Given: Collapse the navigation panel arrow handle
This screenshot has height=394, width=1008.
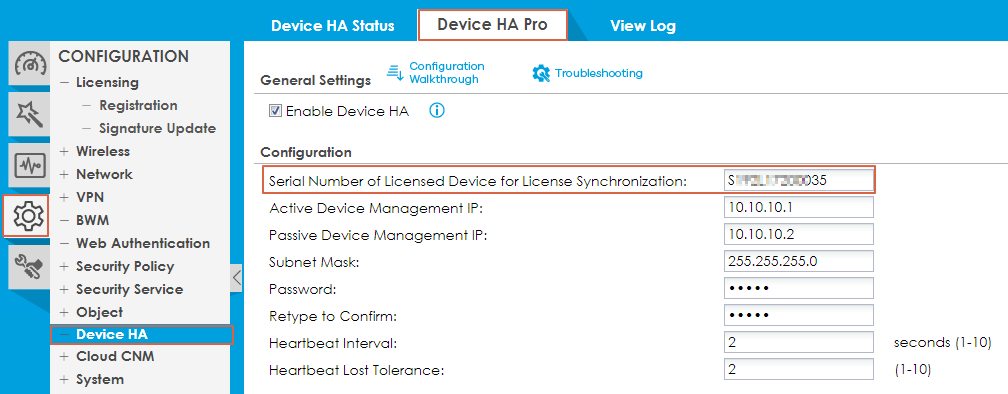Looking at the screenshot, I should pyautogui.click(x=237, y=278).
